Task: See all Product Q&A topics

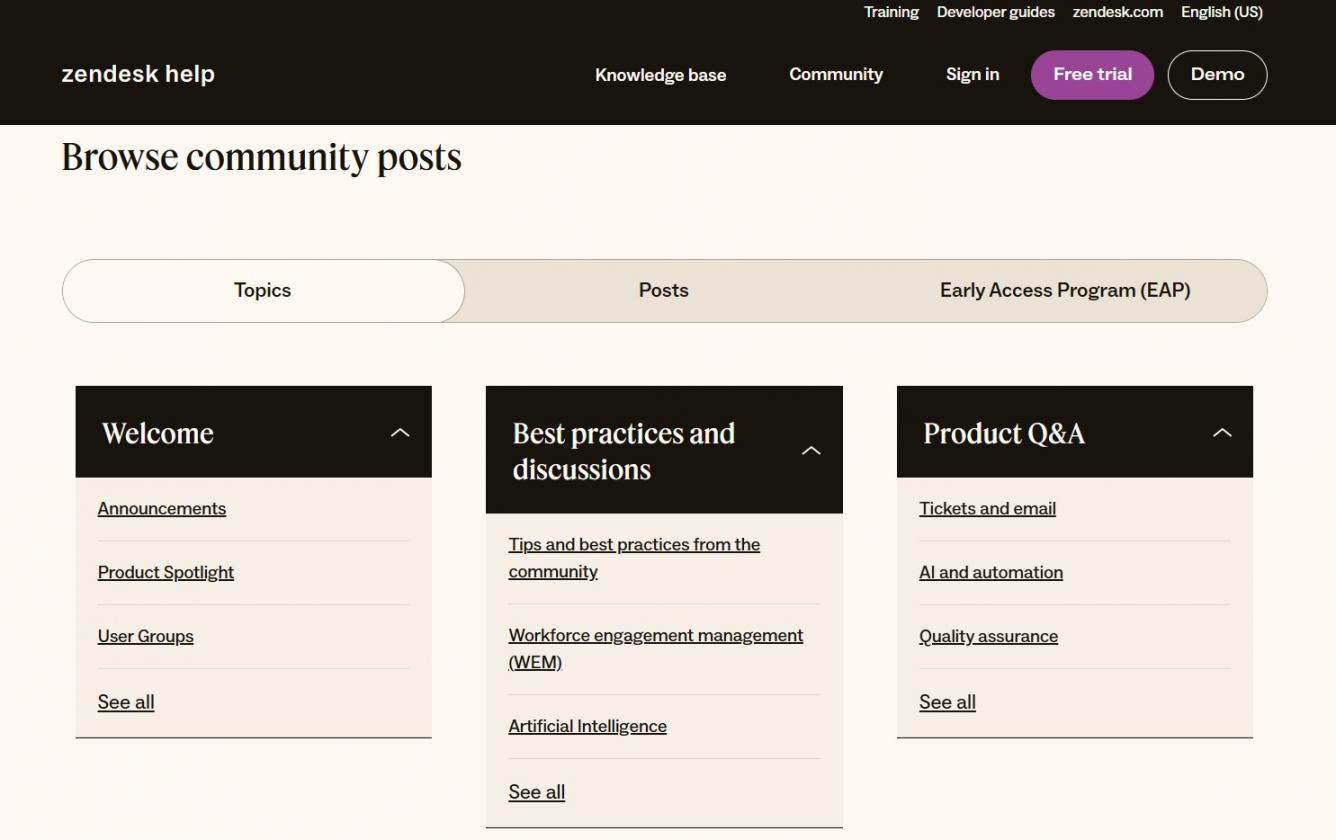Action: [x=948, y=702]
